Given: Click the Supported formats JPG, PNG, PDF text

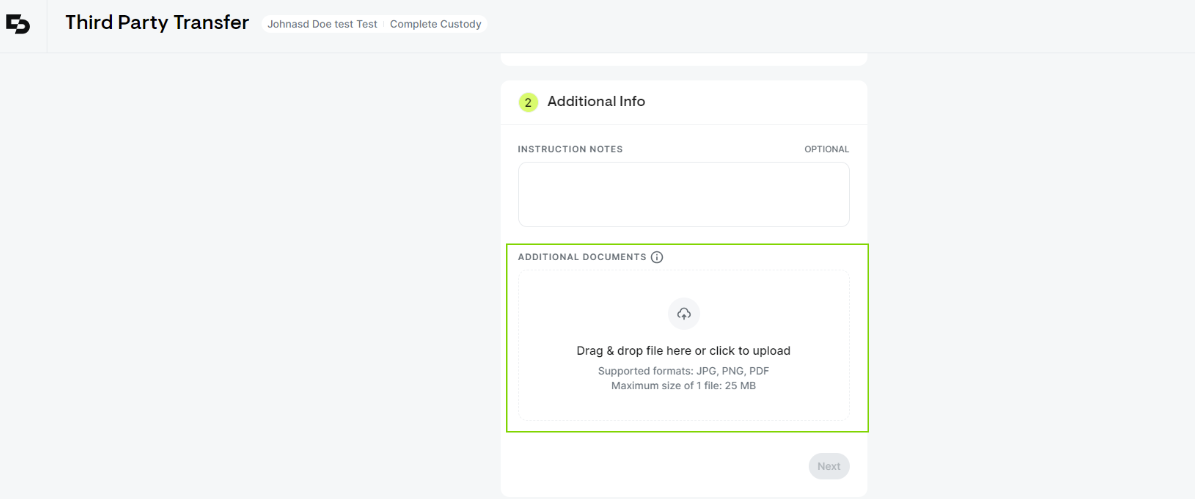Looking at the screenshot, I should pyautogui.click(x=684, y=372).
